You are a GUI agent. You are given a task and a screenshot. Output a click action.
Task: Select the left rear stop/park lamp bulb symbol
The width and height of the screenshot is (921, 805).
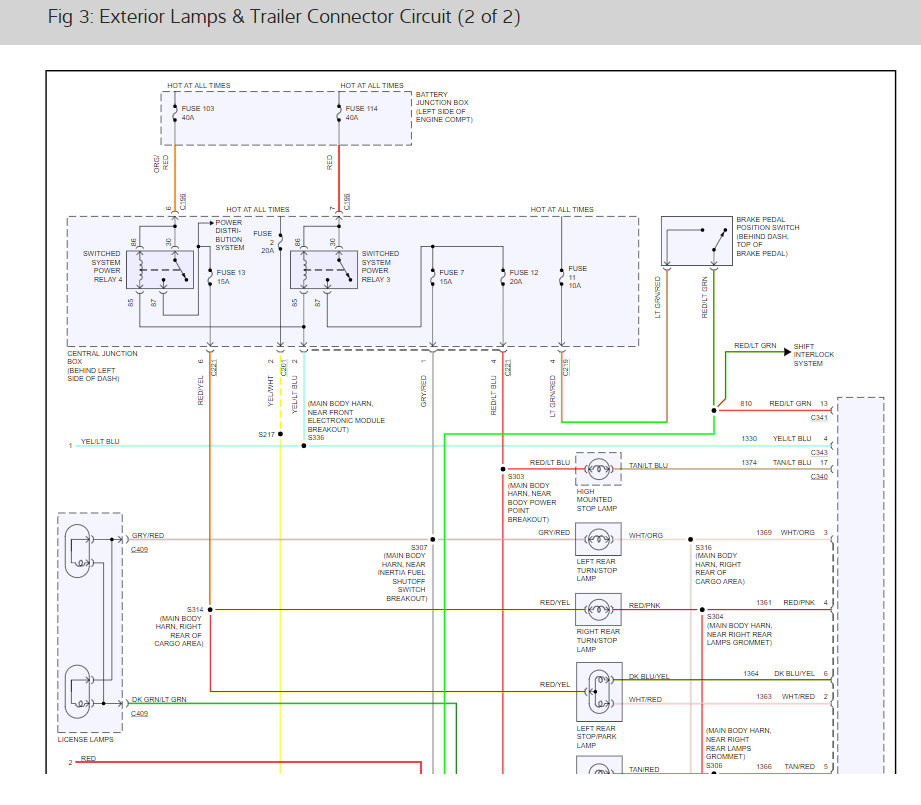599,692
